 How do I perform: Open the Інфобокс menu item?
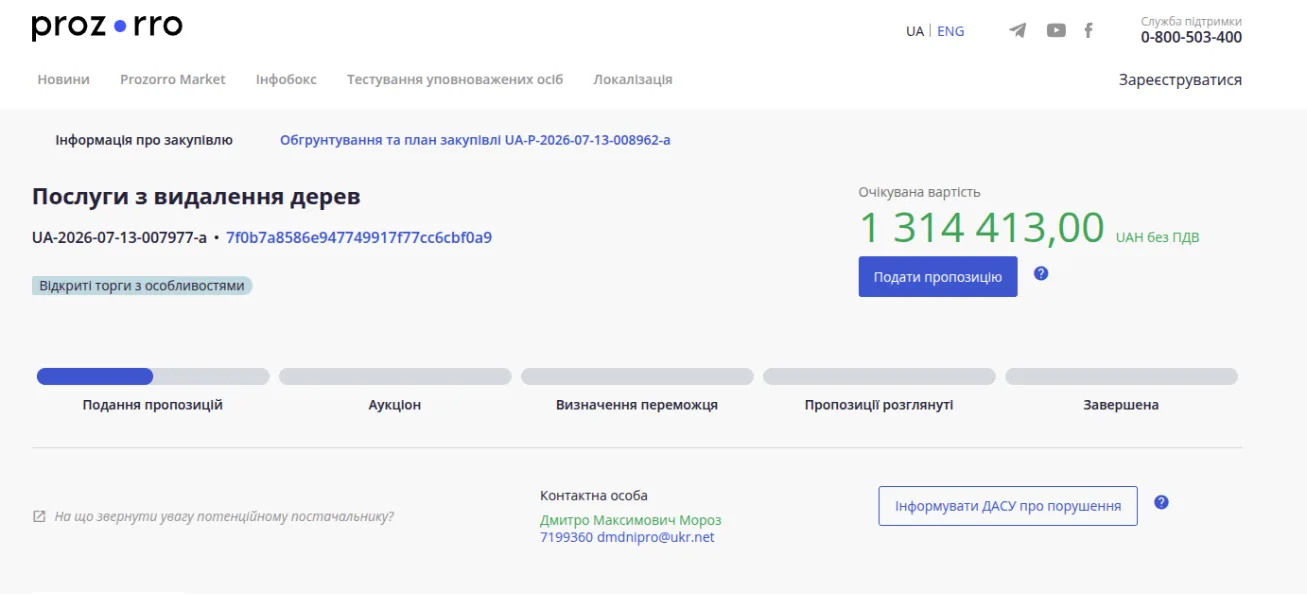point(286,79)
